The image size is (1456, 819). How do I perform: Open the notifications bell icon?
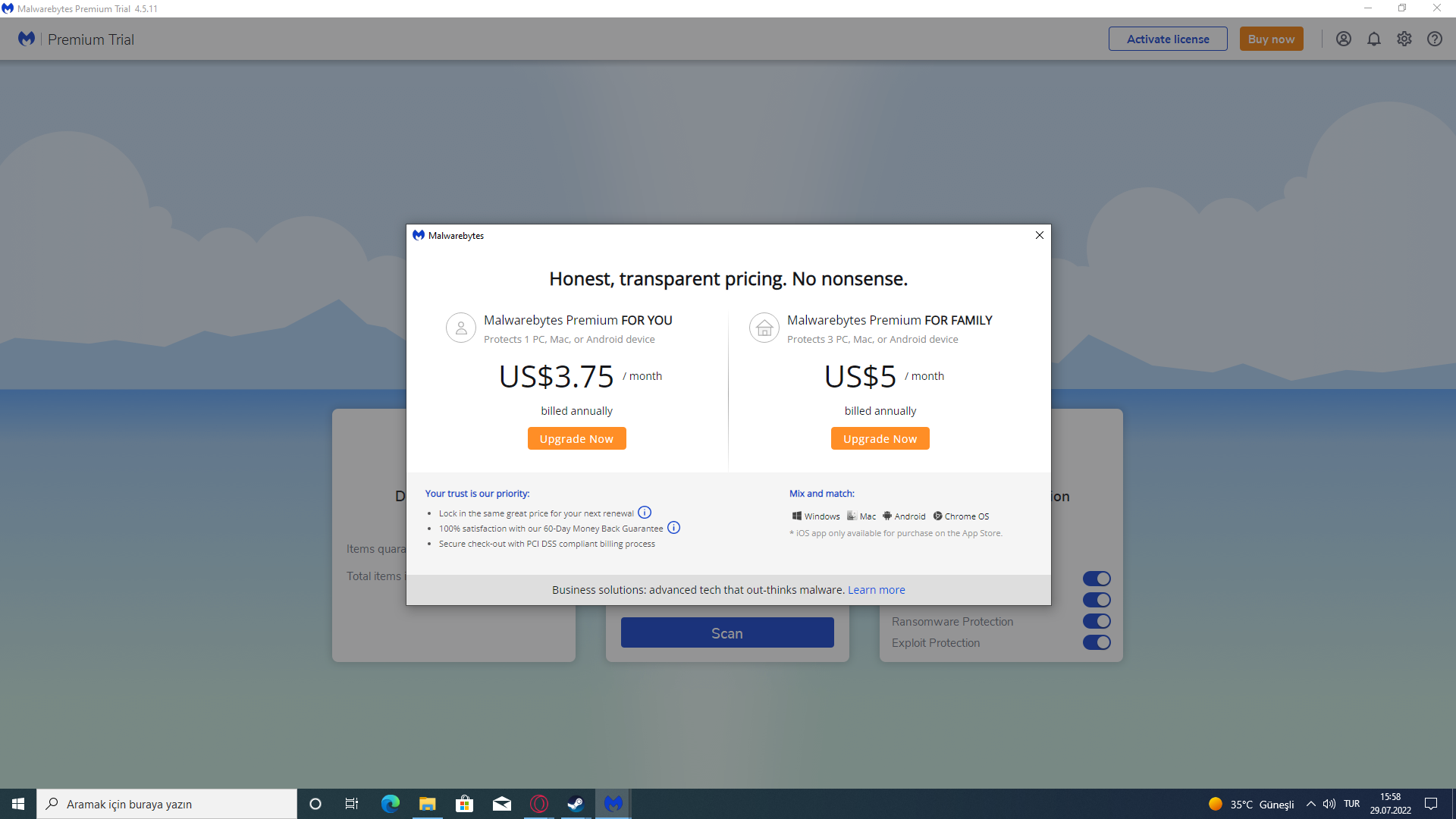click(x=1373, y=39)
